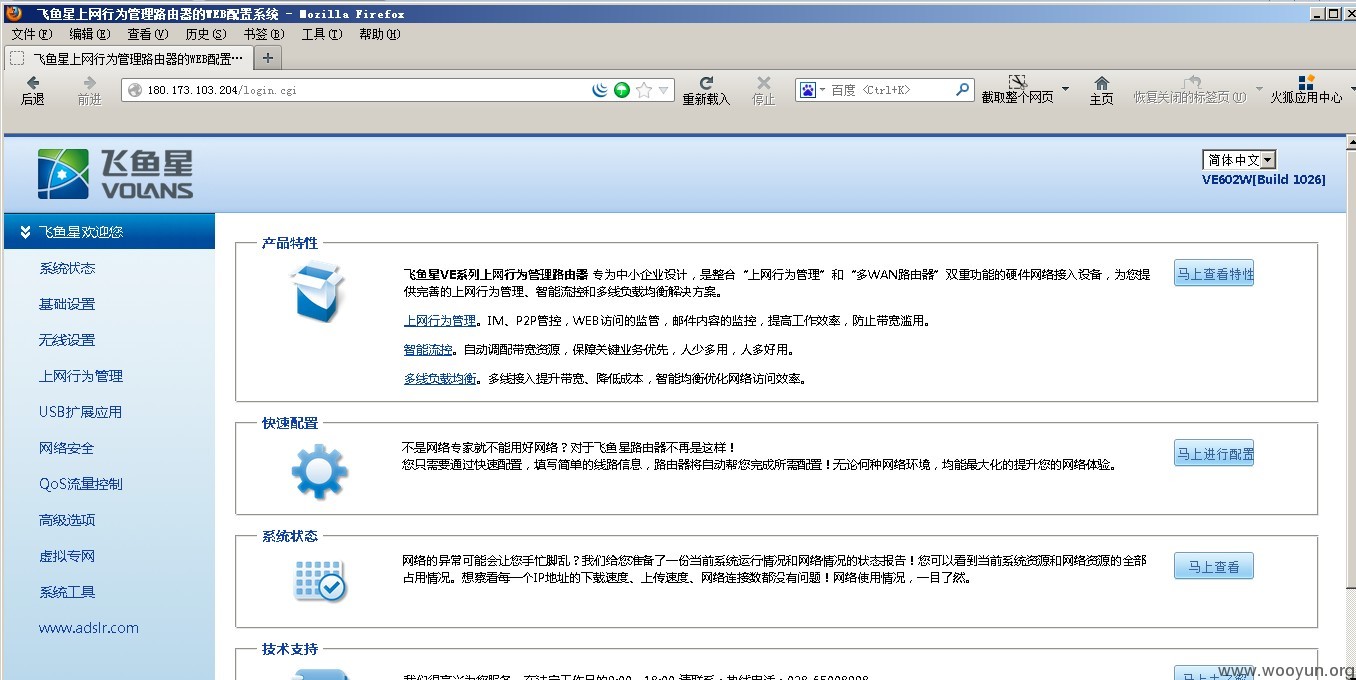The image size is (1356, 680).
Task: Expand the restore closed tabs dropdown arrow
Action: tap(1259, 89)
